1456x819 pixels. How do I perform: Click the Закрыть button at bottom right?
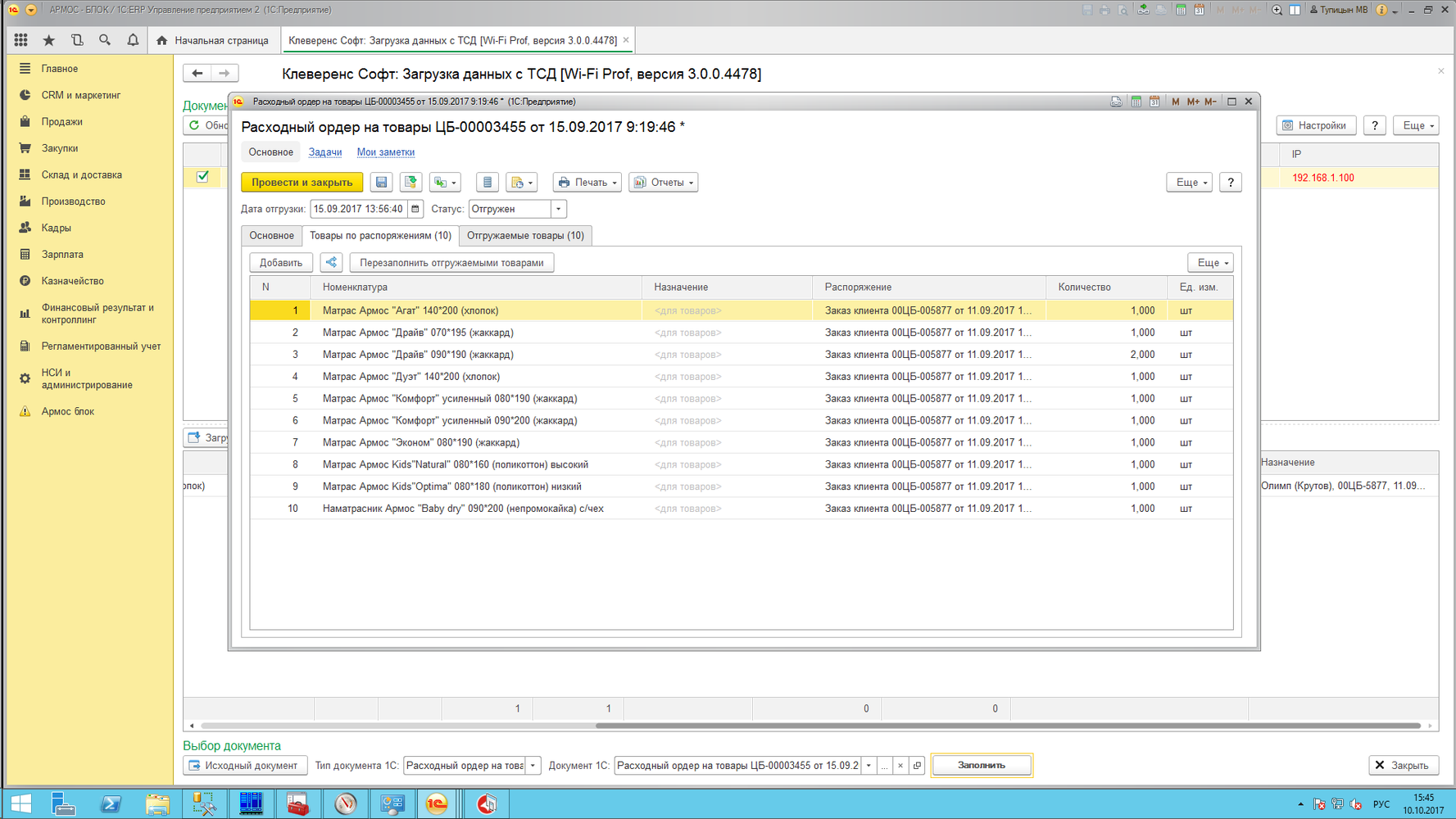pos(1404,766)
